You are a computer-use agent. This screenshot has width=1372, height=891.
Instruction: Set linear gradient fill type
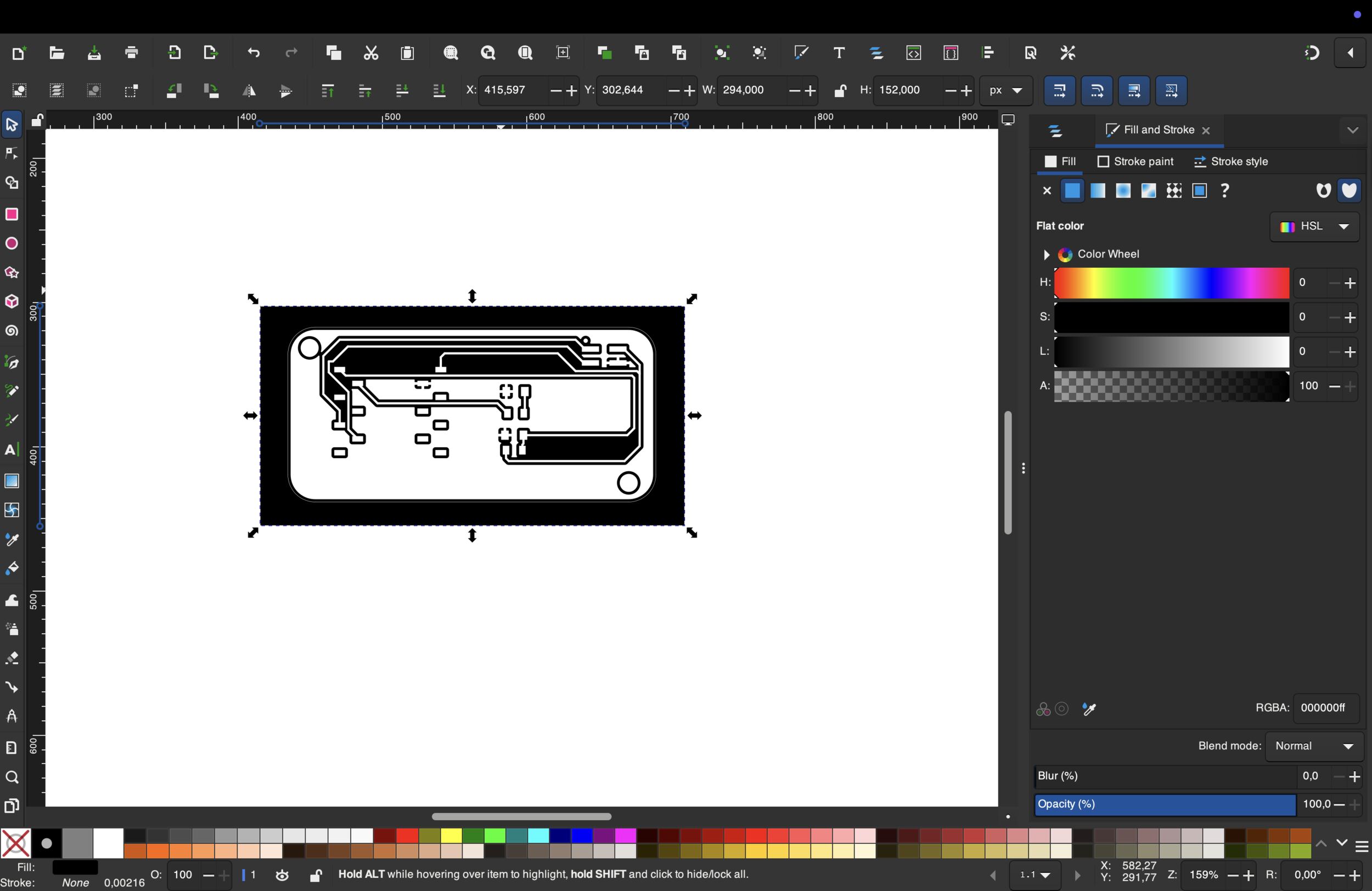[1098, 191]
